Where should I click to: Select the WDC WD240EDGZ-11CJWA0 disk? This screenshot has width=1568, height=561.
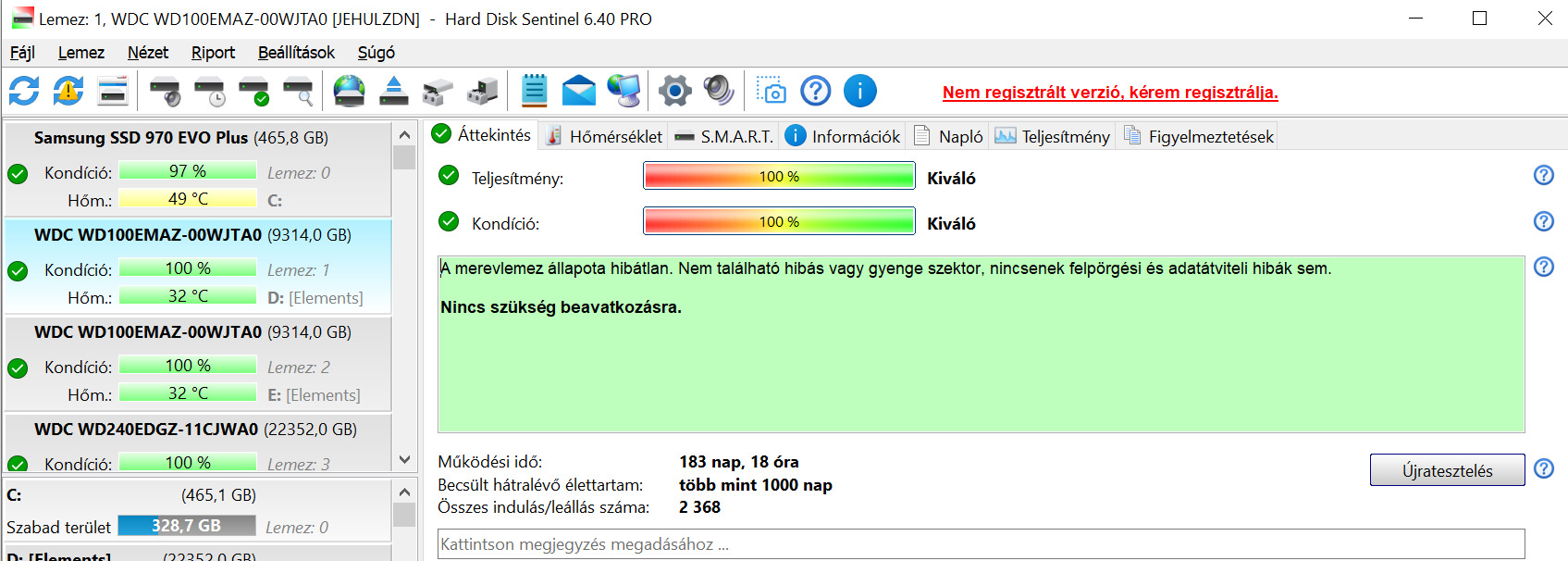(198, 443)
